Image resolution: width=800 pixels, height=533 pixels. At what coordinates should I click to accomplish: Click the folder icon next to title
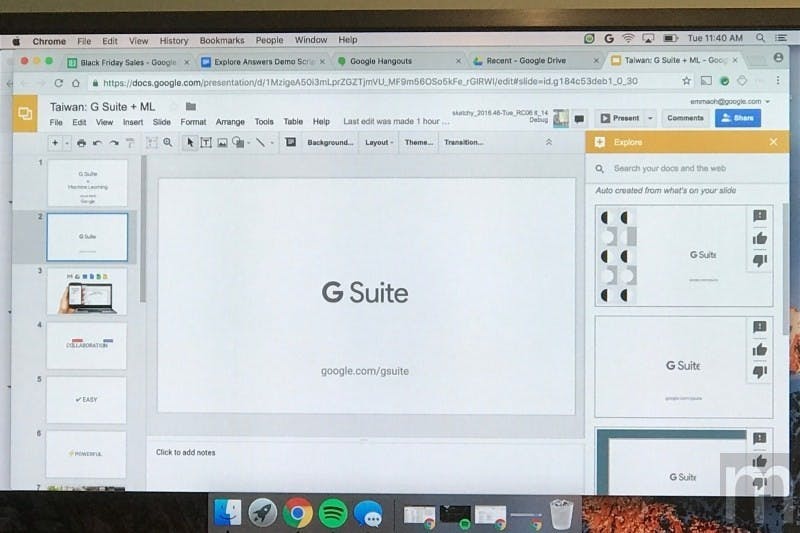(x=191, y=107)
